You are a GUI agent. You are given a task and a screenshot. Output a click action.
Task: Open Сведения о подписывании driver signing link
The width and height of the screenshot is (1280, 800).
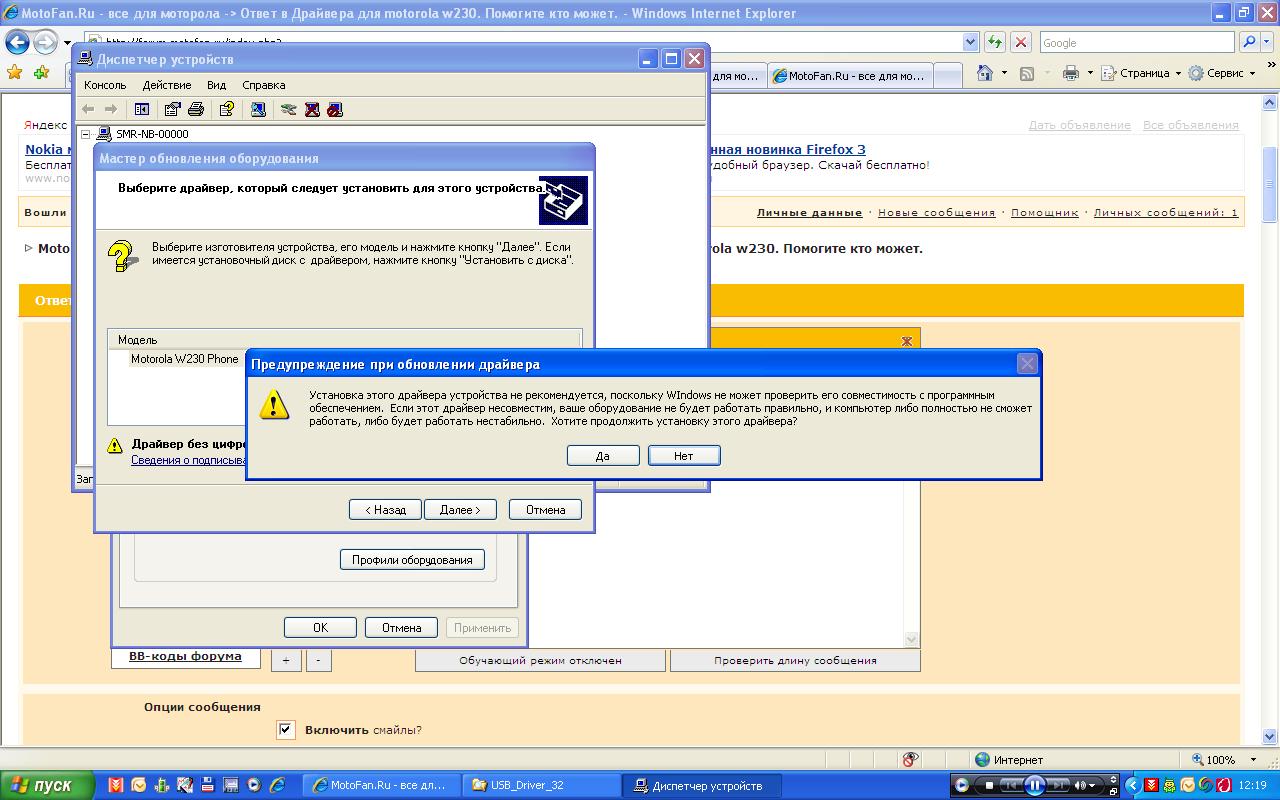pos(189,460)
